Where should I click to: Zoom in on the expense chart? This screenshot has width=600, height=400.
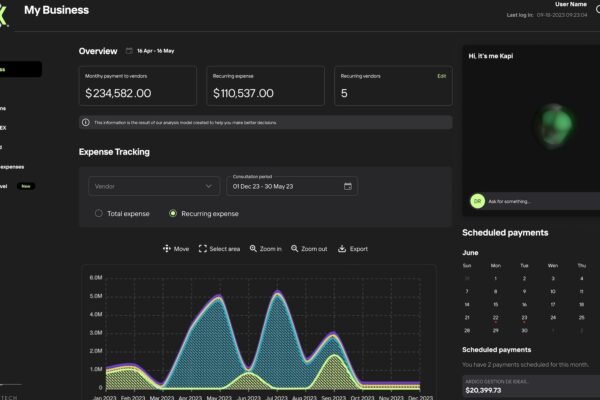coord(265,249)
